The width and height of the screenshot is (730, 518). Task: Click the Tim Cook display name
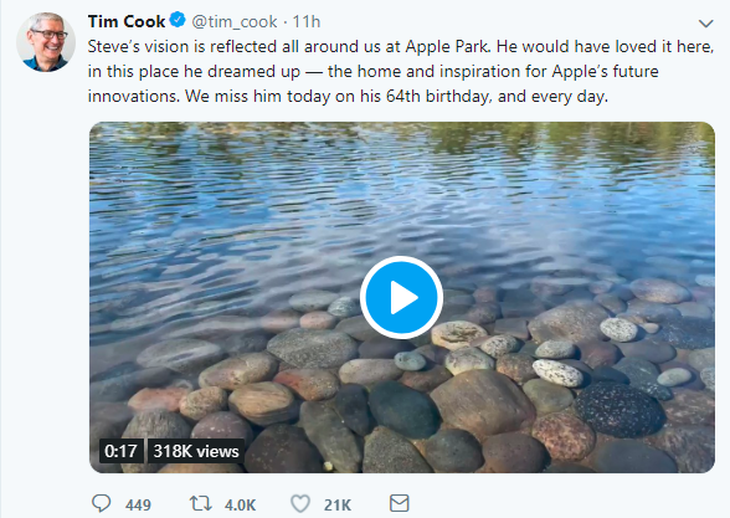click(126, 21)
